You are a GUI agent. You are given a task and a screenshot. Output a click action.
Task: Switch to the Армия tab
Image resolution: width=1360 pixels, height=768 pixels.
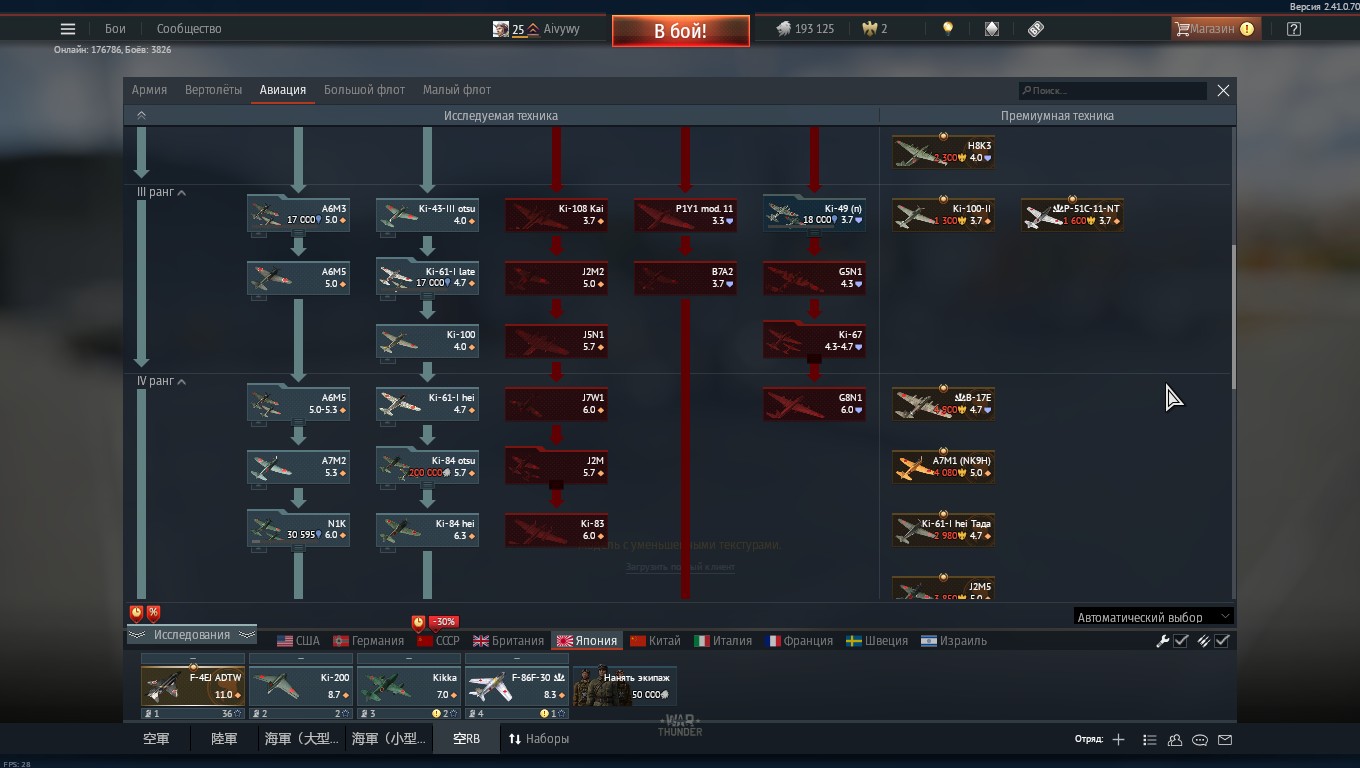point(149,90)
